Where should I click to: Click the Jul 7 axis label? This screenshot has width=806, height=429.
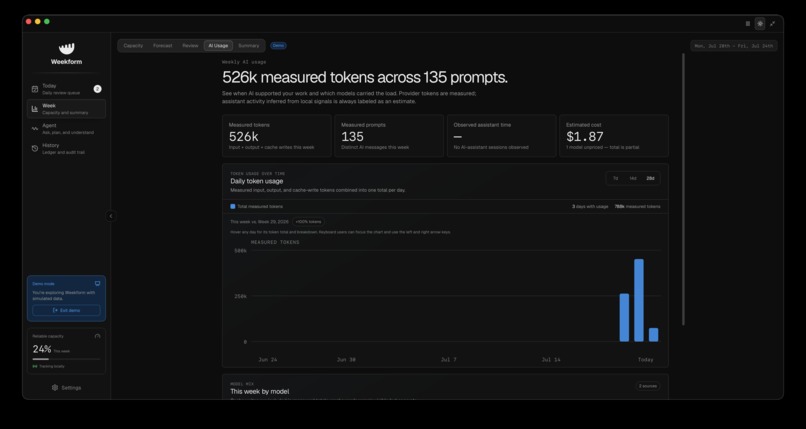point(449,360)
